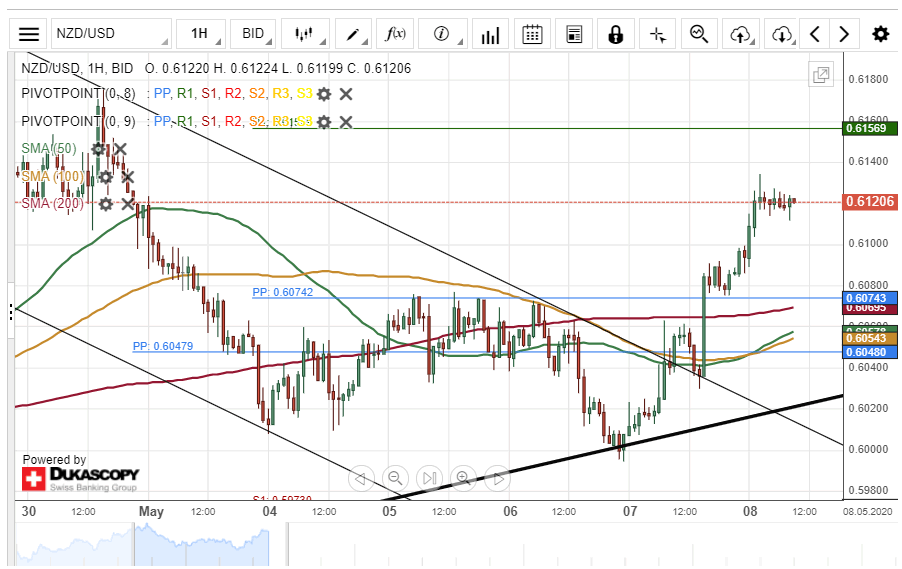This screenshot has width=902, height=569.
Task: Remove the SMA (200) indicator
Action: 127,204
